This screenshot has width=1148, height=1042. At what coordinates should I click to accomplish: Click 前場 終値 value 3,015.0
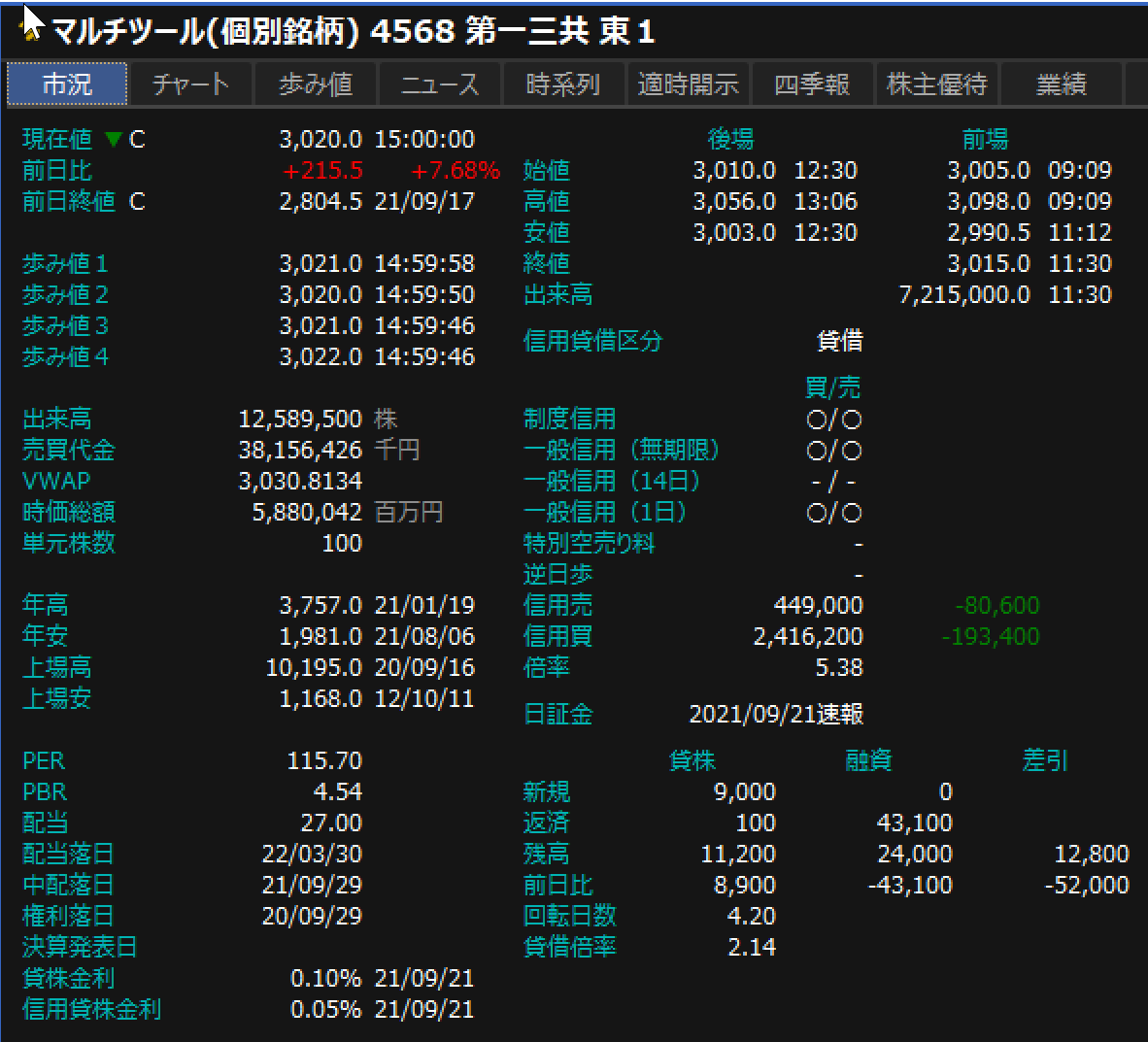(989, 263)
